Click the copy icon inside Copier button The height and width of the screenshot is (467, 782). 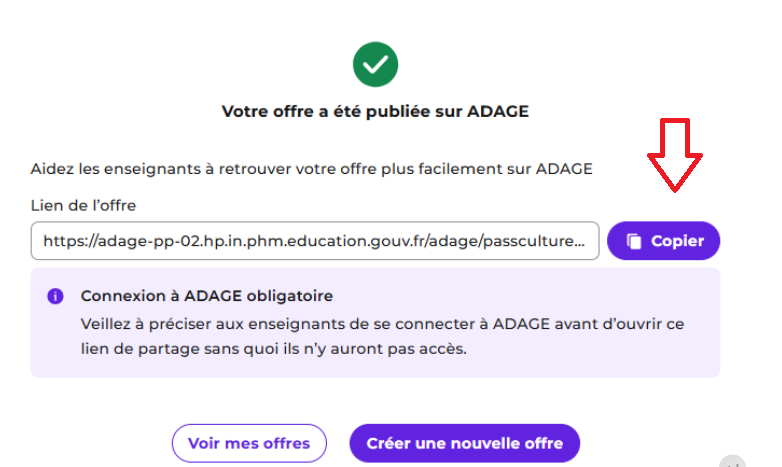coord(634,241)
